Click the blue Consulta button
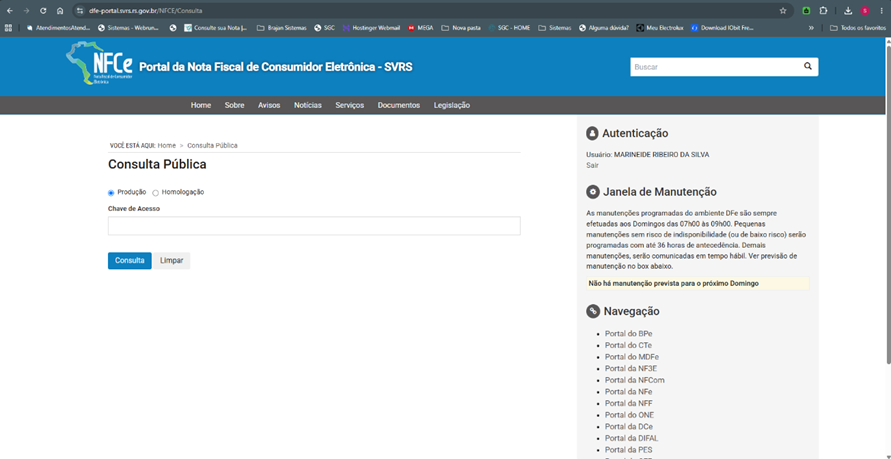This screenshot has height=459, width=891. click(x=130, y=261)
